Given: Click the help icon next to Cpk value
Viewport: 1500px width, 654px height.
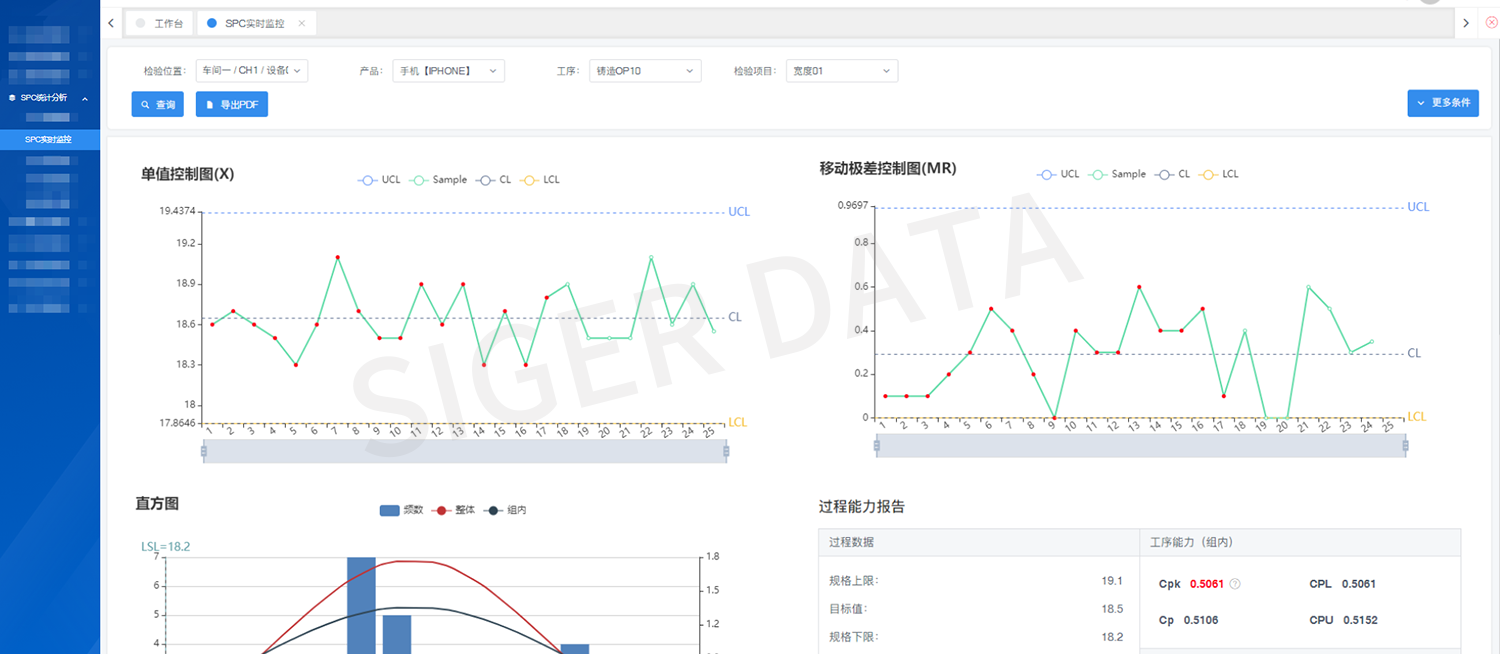Looking at the screenshot, I should (1235, 584).
